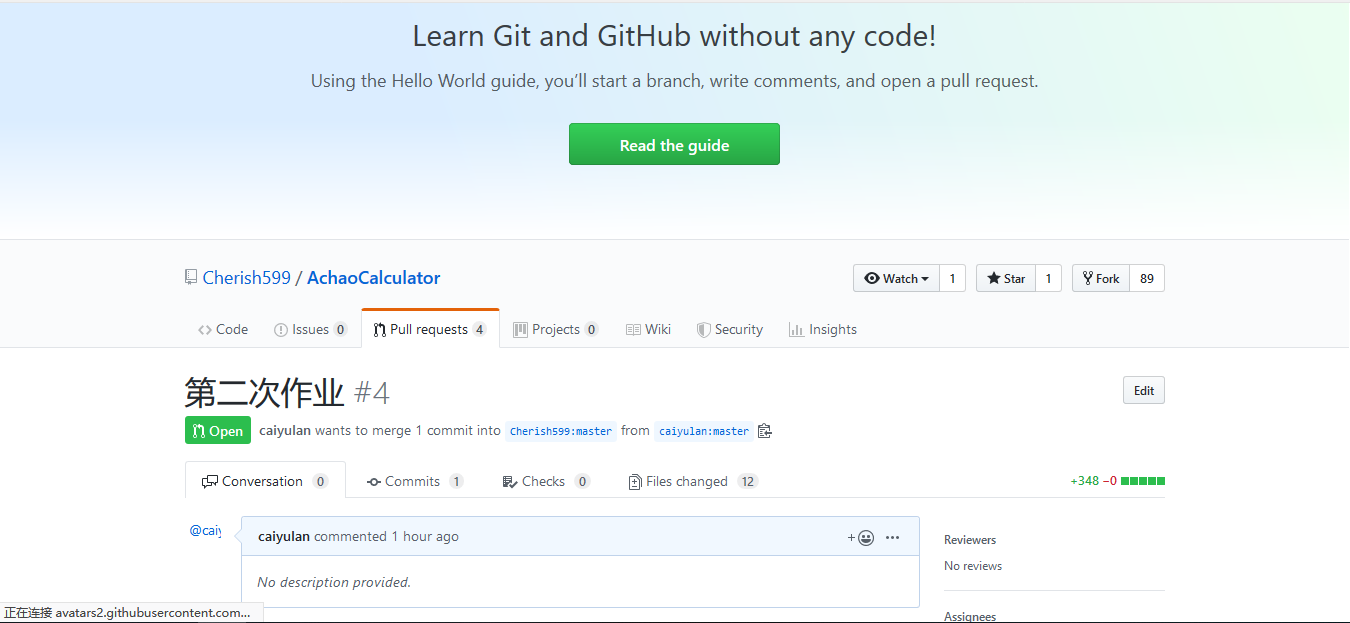Click the Insights tab graph icon
The width and height of the screenshot is (1350, 623).
pos(796,329)
